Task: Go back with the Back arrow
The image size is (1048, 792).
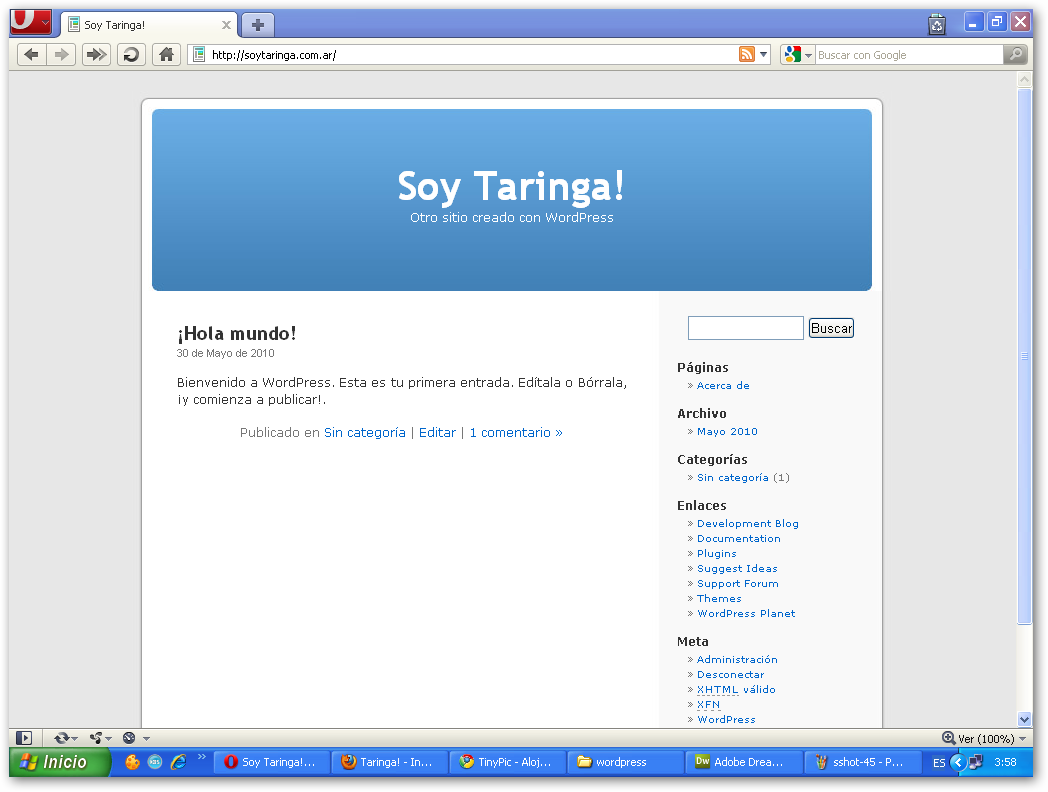Action: pyautogui.click(x=31, y=55)
